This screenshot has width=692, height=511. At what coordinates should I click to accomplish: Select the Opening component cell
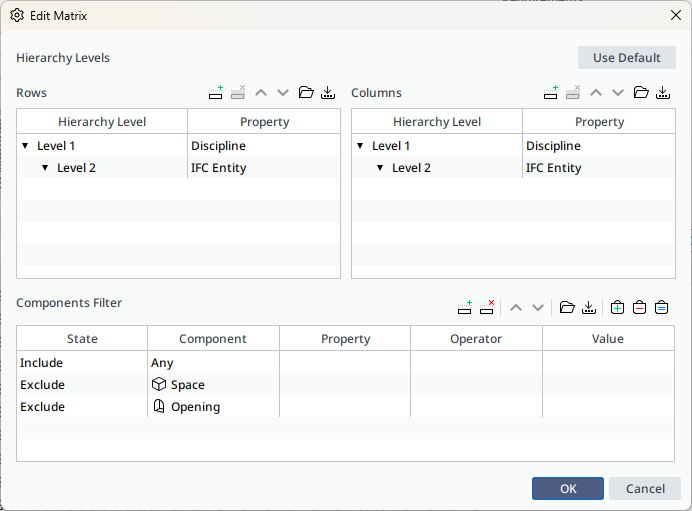pos(213,406)
